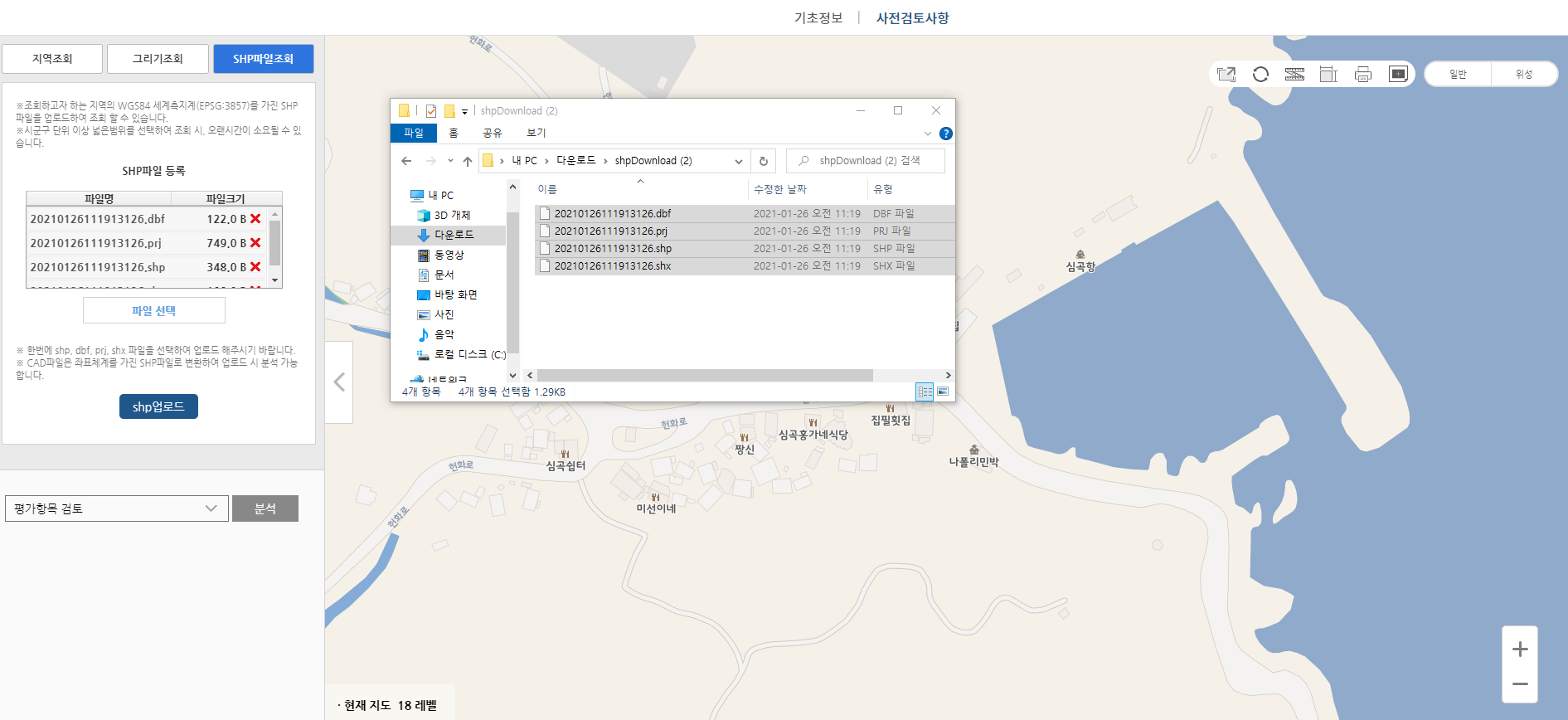Image resolution: width=1568 pixels, height=720 pixels.
Task: Select the ruler distance measurement tool
Action: pos(1294,75)
